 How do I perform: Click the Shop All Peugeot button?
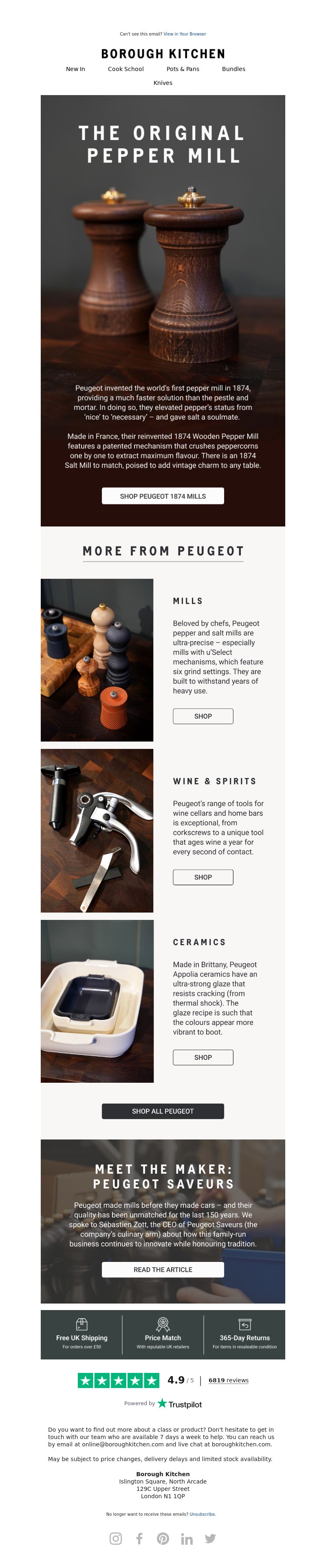163,1110
